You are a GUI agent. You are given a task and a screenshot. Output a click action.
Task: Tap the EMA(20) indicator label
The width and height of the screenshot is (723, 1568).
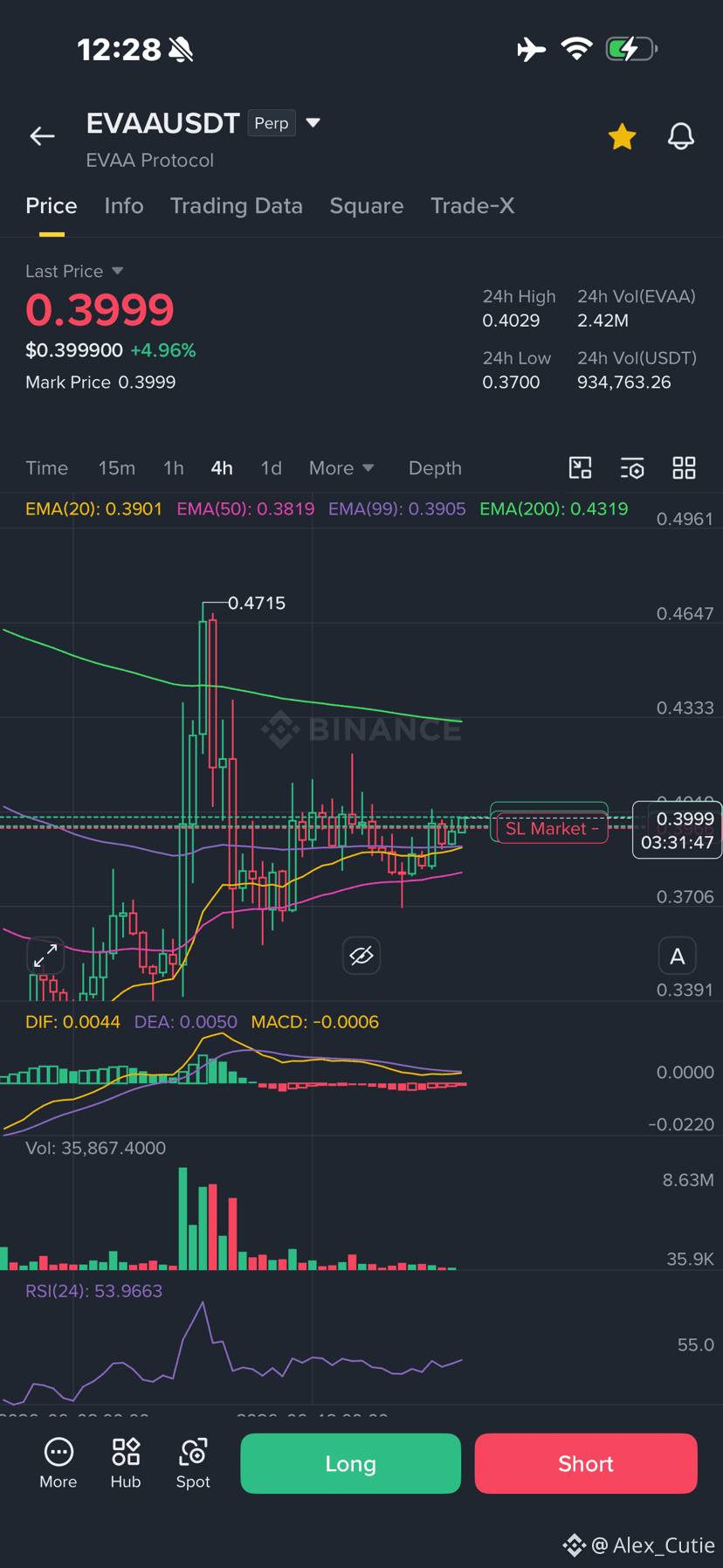[94, 508]
